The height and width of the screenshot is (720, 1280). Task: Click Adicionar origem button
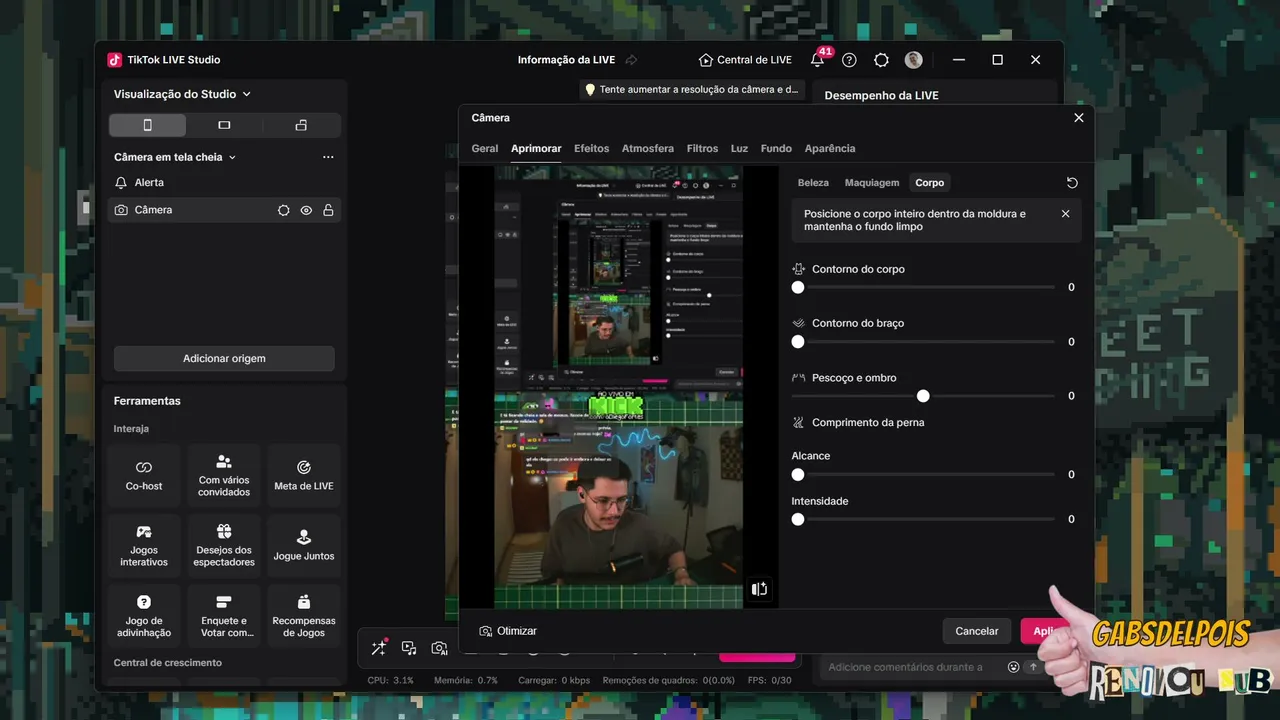(224, 358)
